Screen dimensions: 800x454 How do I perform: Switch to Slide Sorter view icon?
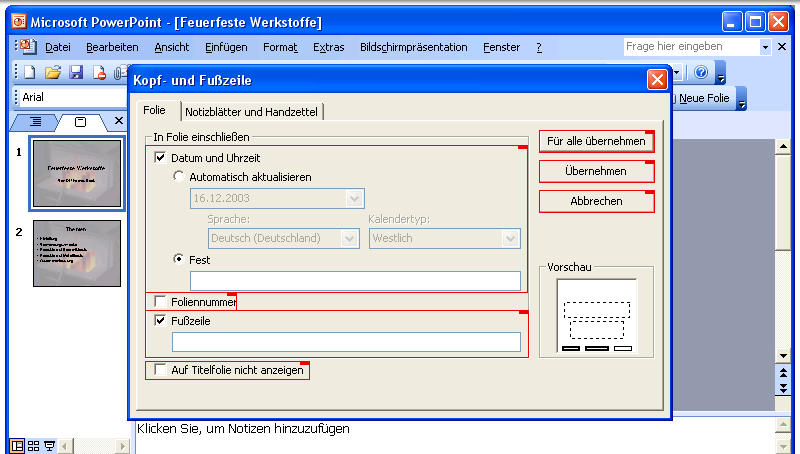tap(33, 446)
